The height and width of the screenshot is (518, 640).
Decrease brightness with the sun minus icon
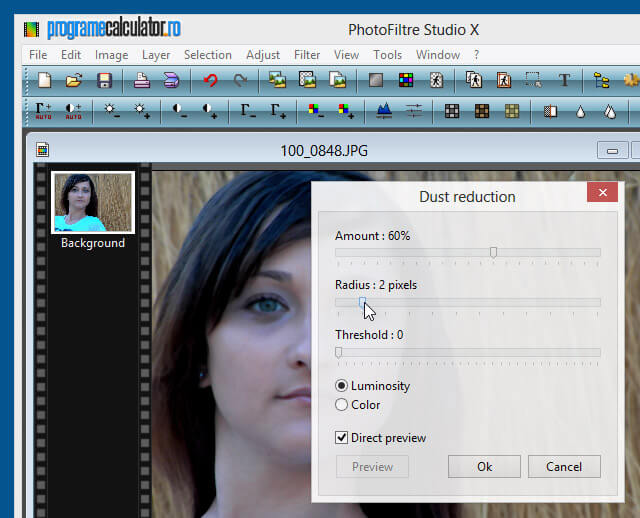[111, 111]
